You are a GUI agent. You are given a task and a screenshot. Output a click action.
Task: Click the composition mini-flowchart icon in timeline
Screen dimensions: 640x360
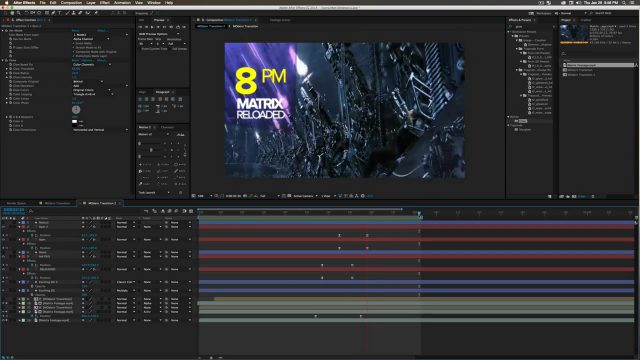point(146,211)
